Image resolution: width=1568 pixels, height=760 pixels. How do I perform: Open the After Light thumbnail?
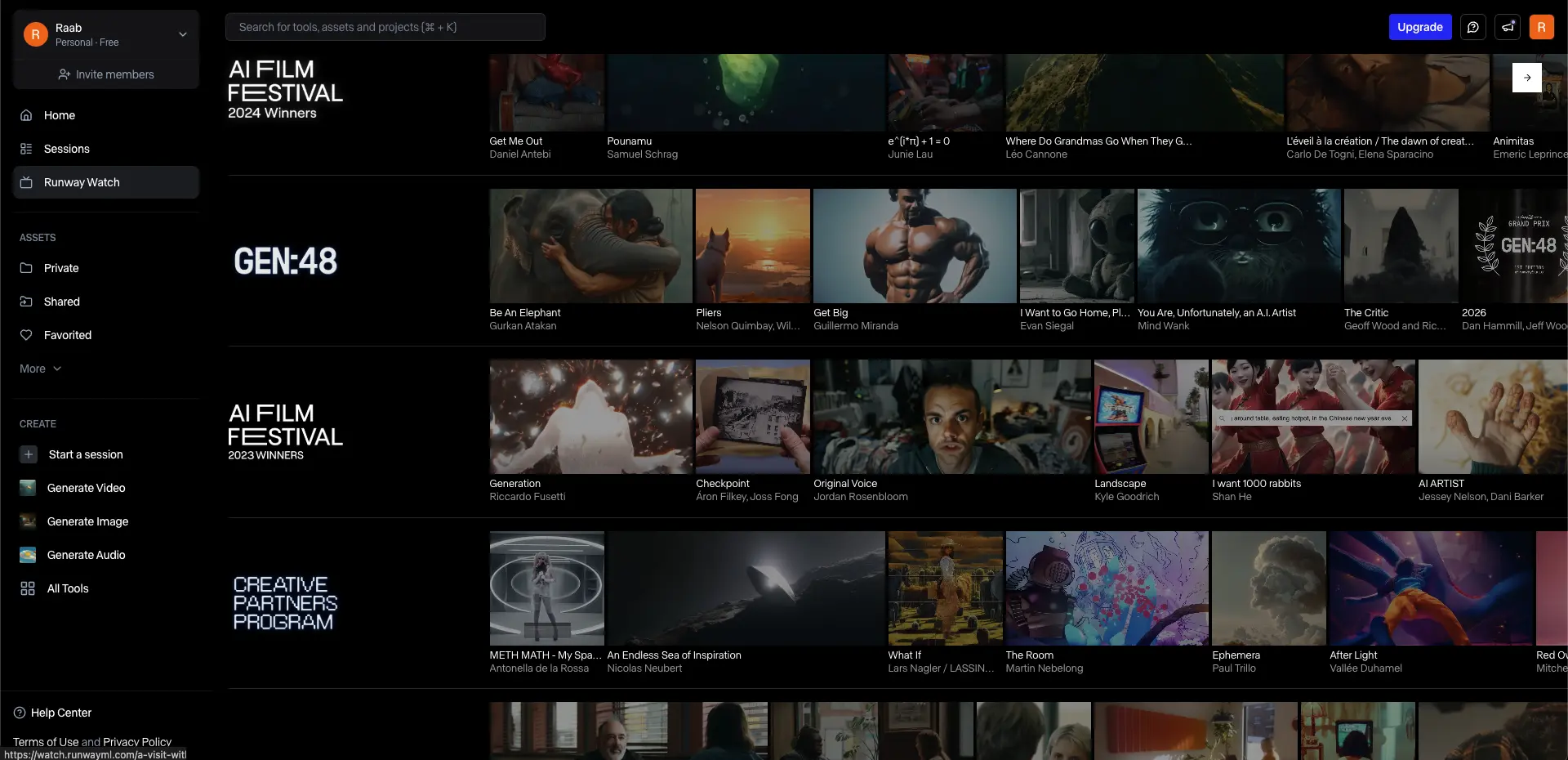pyautogui.click(x=1431, y=588)
